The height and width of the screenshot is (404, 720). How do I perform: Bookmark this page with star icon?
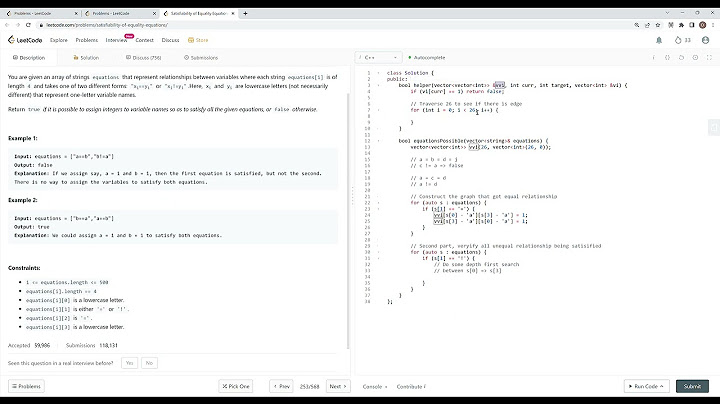tap(658, 25)
